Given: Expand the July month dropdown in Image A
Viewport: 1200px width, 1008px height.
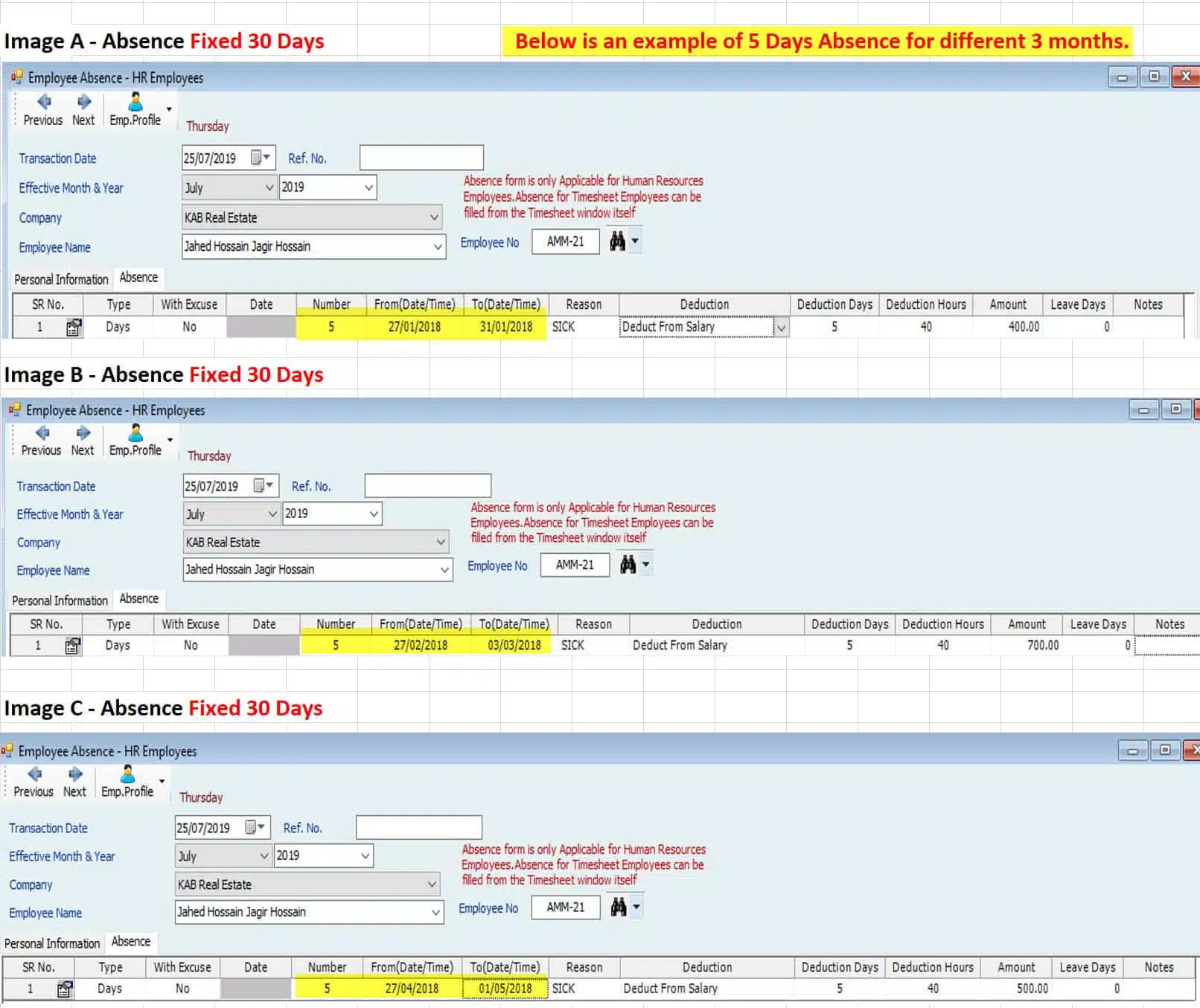Looking at the screenshot, I should pyautogui.click(x=269, y=188).
